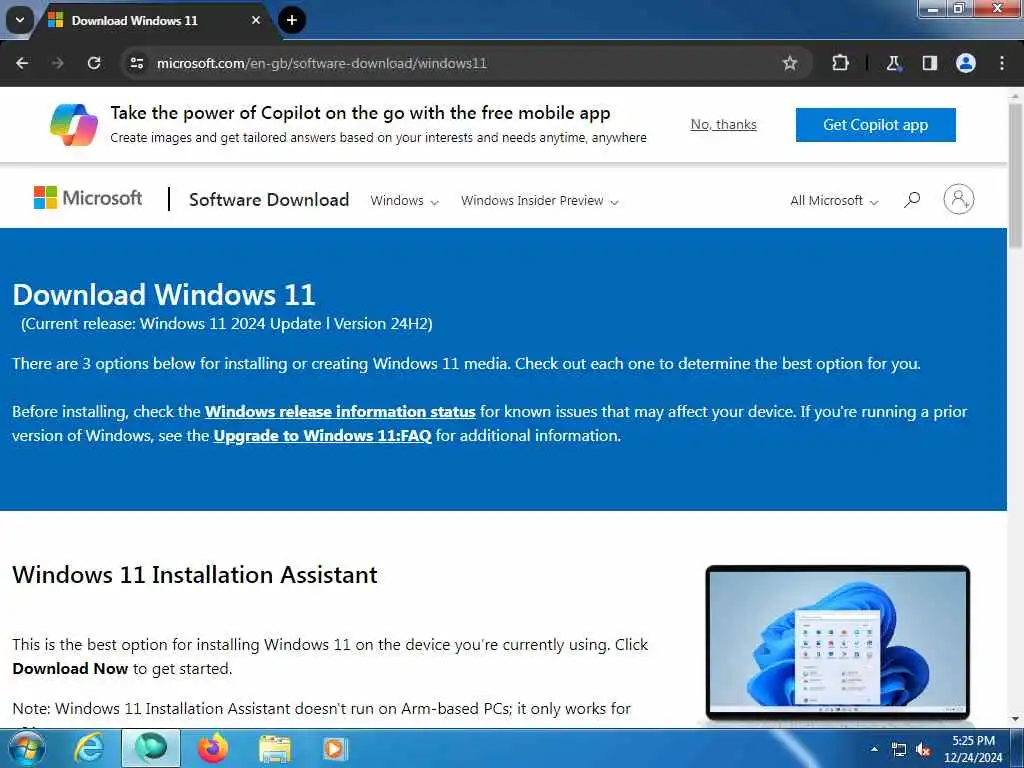Click the microsoft.com address bar URL
Viewport: 1024px width, 768px height.
(321, 63)
